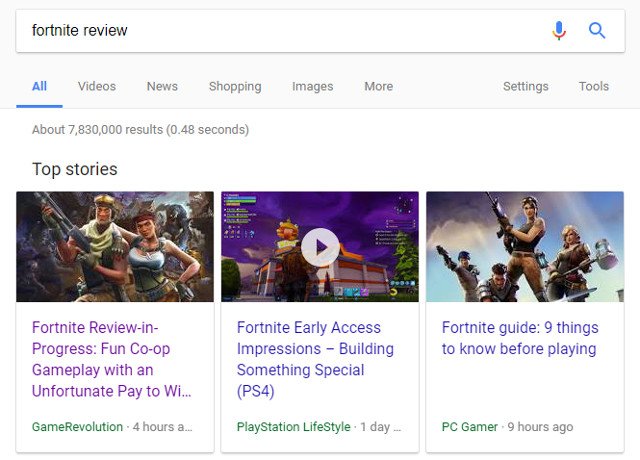Click the microphone voice search icon
Image resolution: width=640 pixels, height=460 pixels.
(x=559, y=31)
